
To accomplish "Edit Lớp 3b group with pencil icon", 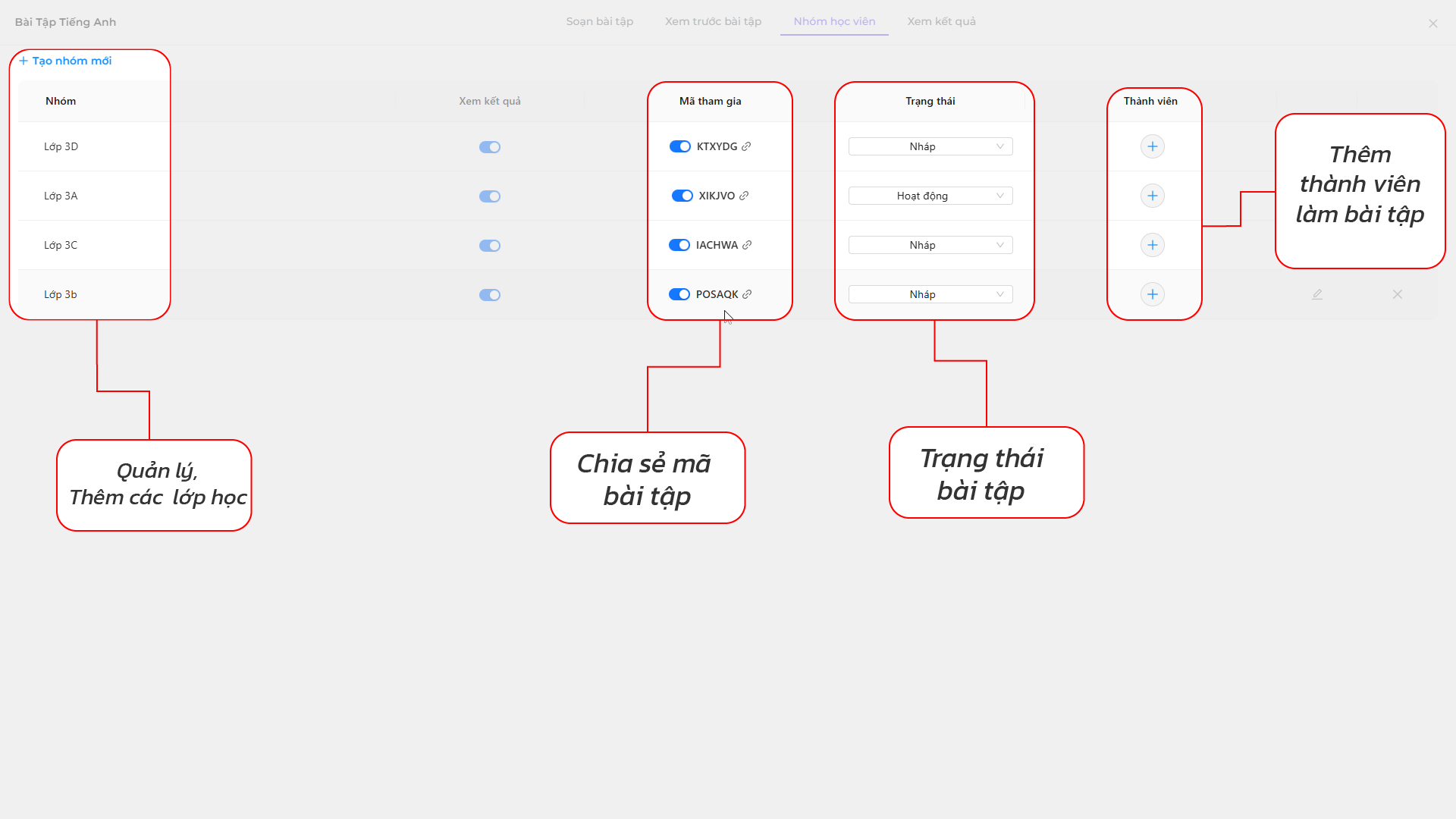I will tap(1317, 294).
